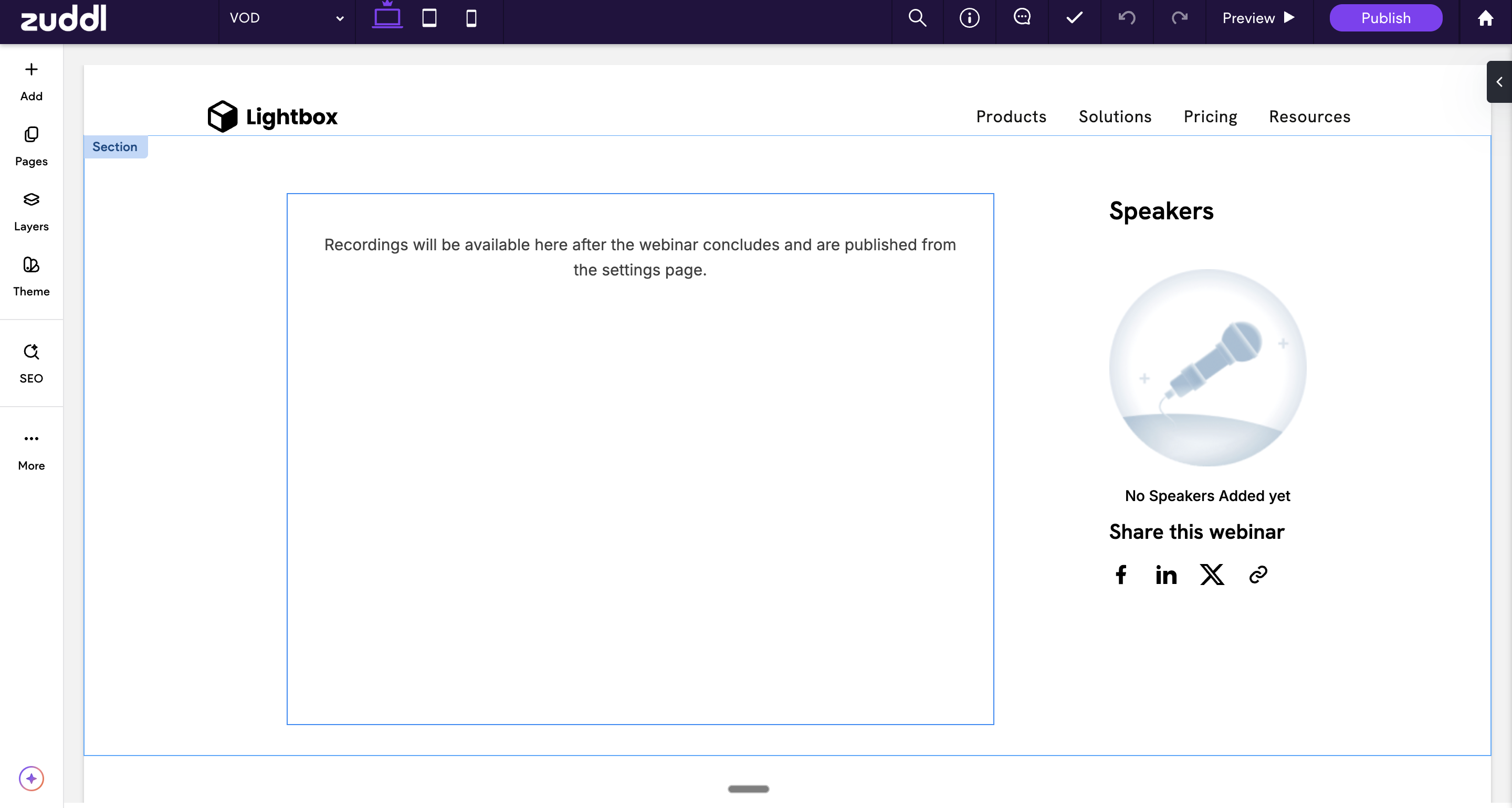Image resolution: width=1512 pixels, height=808 pixels.
Task: Open the Add elements panel
Action: pos(31,81)
